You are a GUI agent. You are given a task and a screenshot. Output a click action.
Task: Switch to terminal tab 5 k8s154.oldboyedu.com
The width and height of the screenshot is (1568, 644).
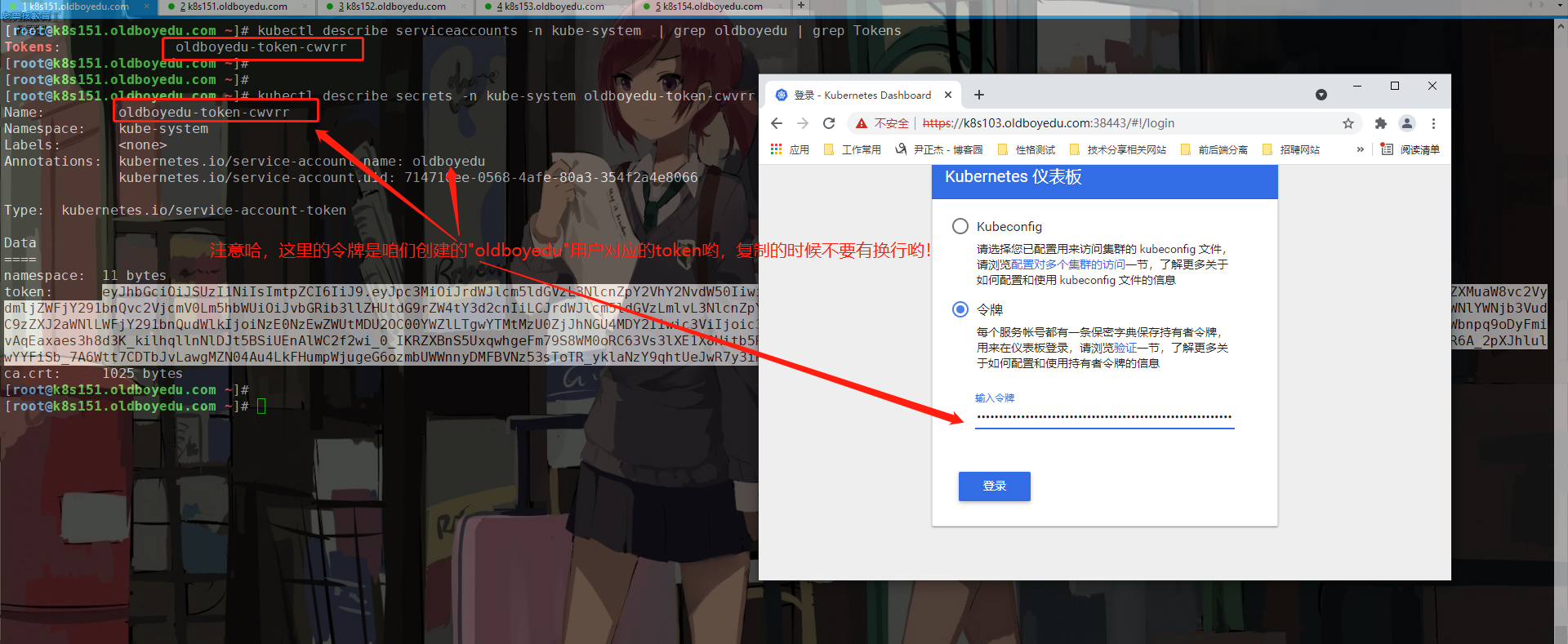[x=711, y=7]
